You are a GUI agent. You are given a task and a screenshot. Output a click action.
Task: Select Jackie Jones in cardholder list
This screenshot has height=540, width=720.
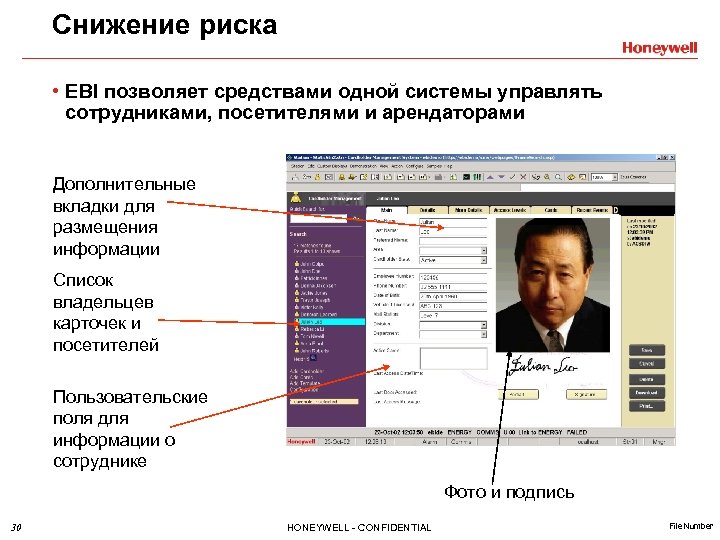(313, 293)
